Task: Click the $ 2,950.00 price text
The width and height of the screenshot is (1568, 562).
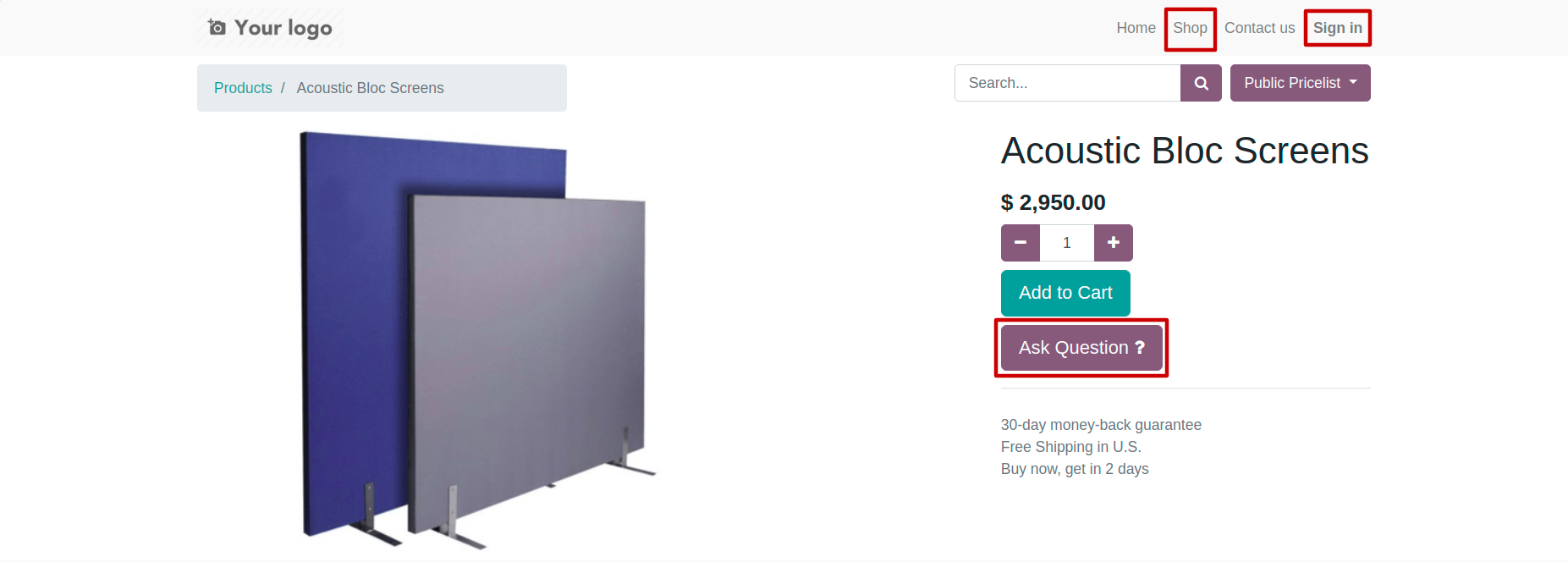Action: pos(1053,202)
